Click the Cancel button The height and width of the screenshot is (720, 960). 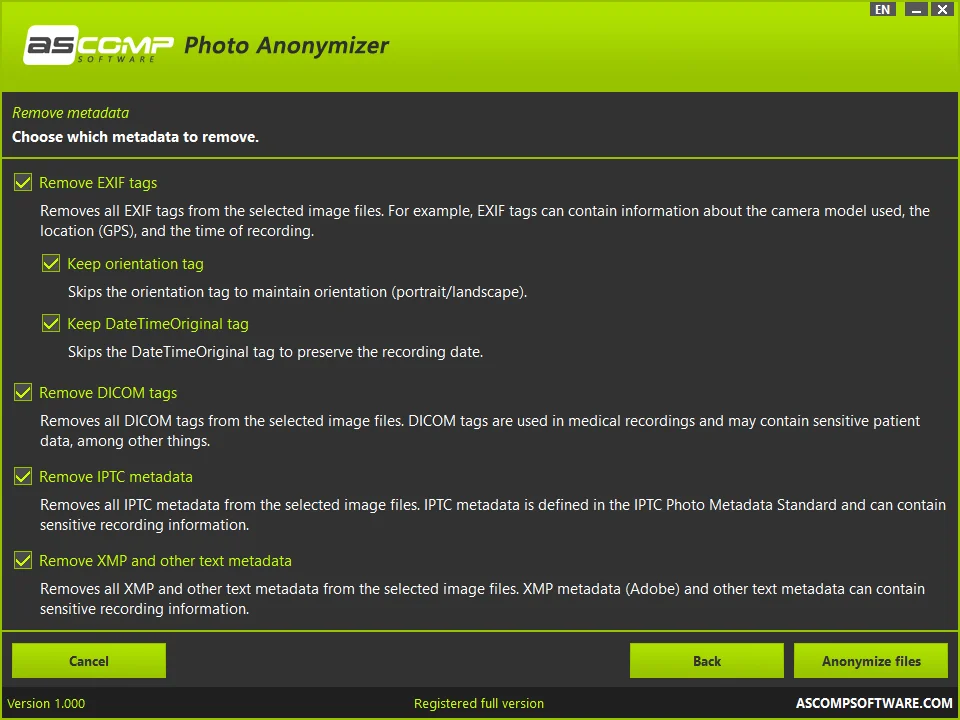tap(89, 661)
